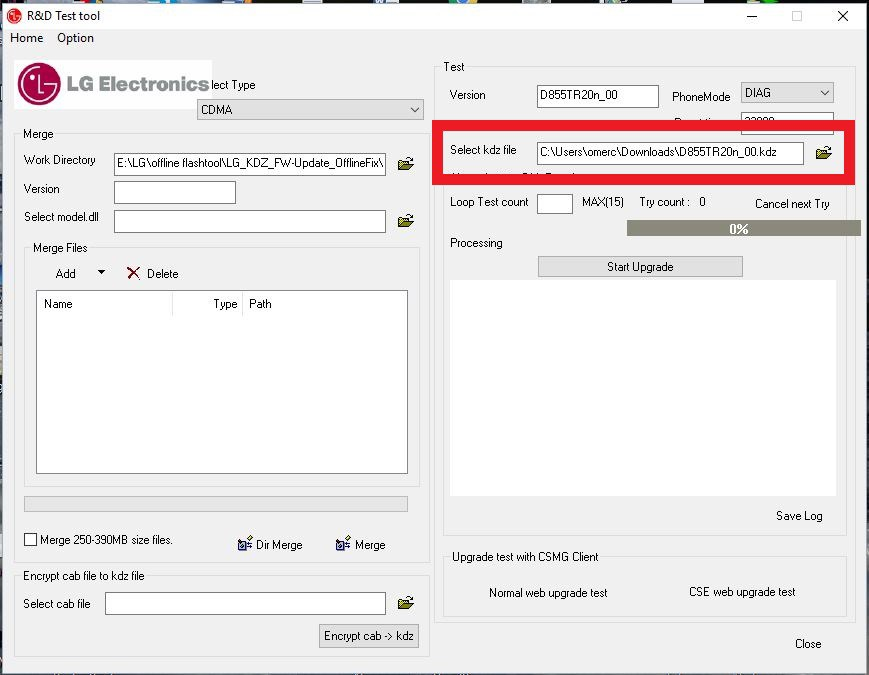Start Normal web upgrade test
The height and width of the screenshot is (675, 869).
tap(548, 593)
